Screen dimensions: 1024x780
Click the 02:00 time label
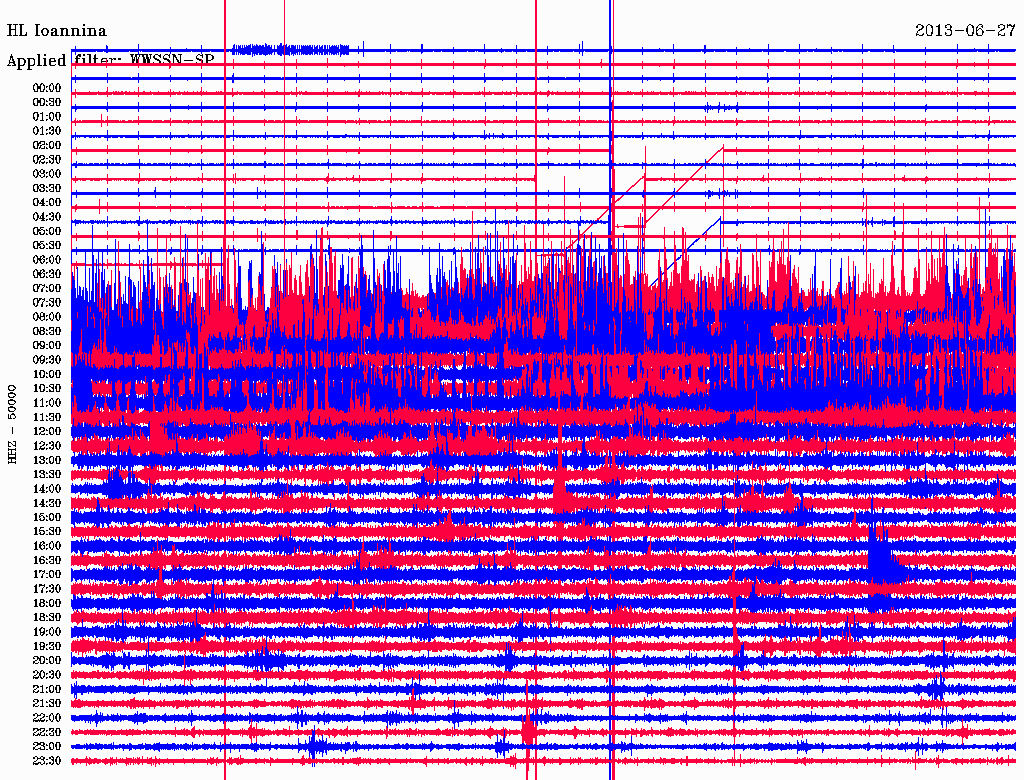click(47, 146)
